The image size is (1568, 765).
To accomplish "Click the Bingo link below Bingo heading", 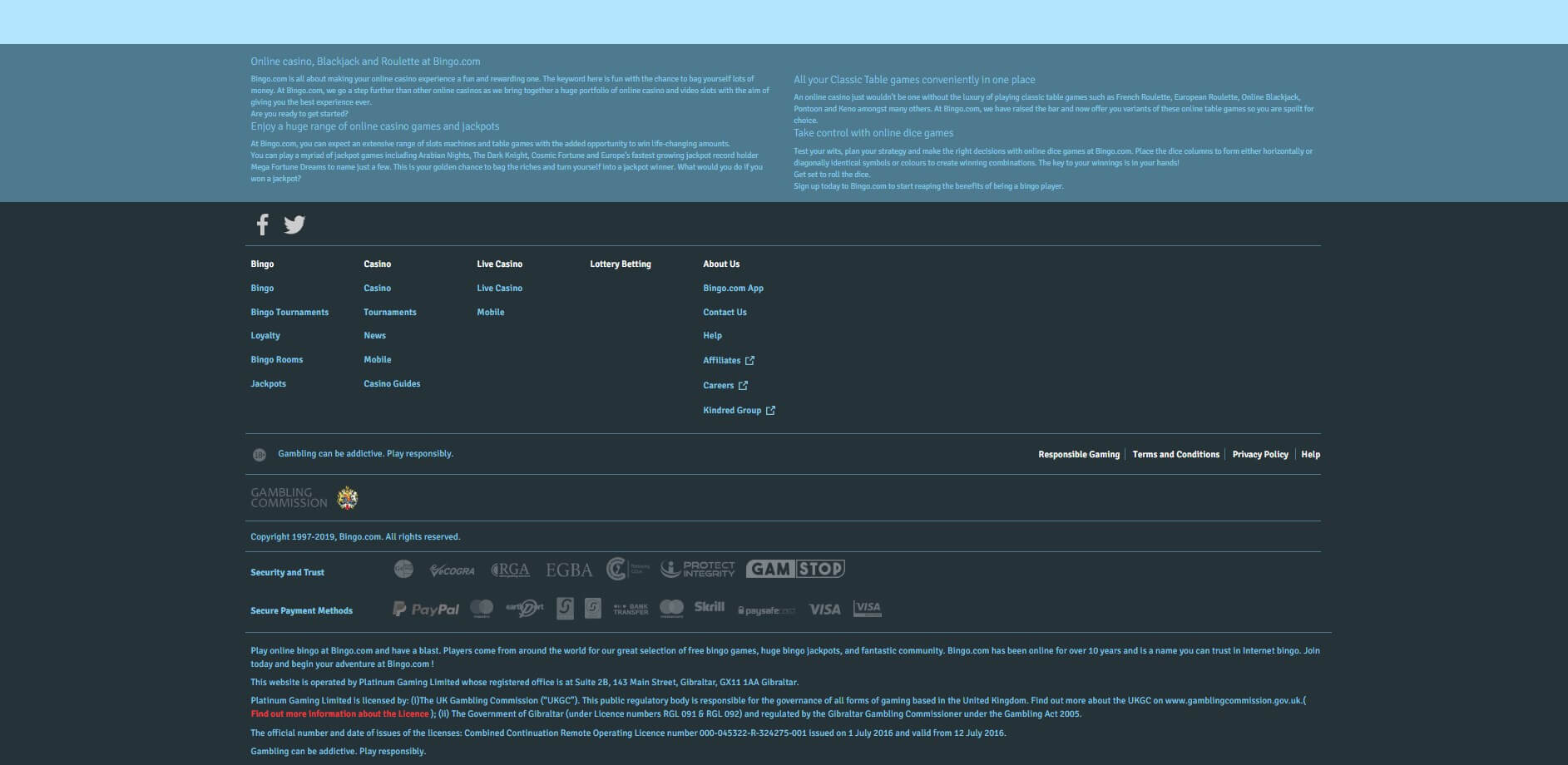I will click(262, 289).
